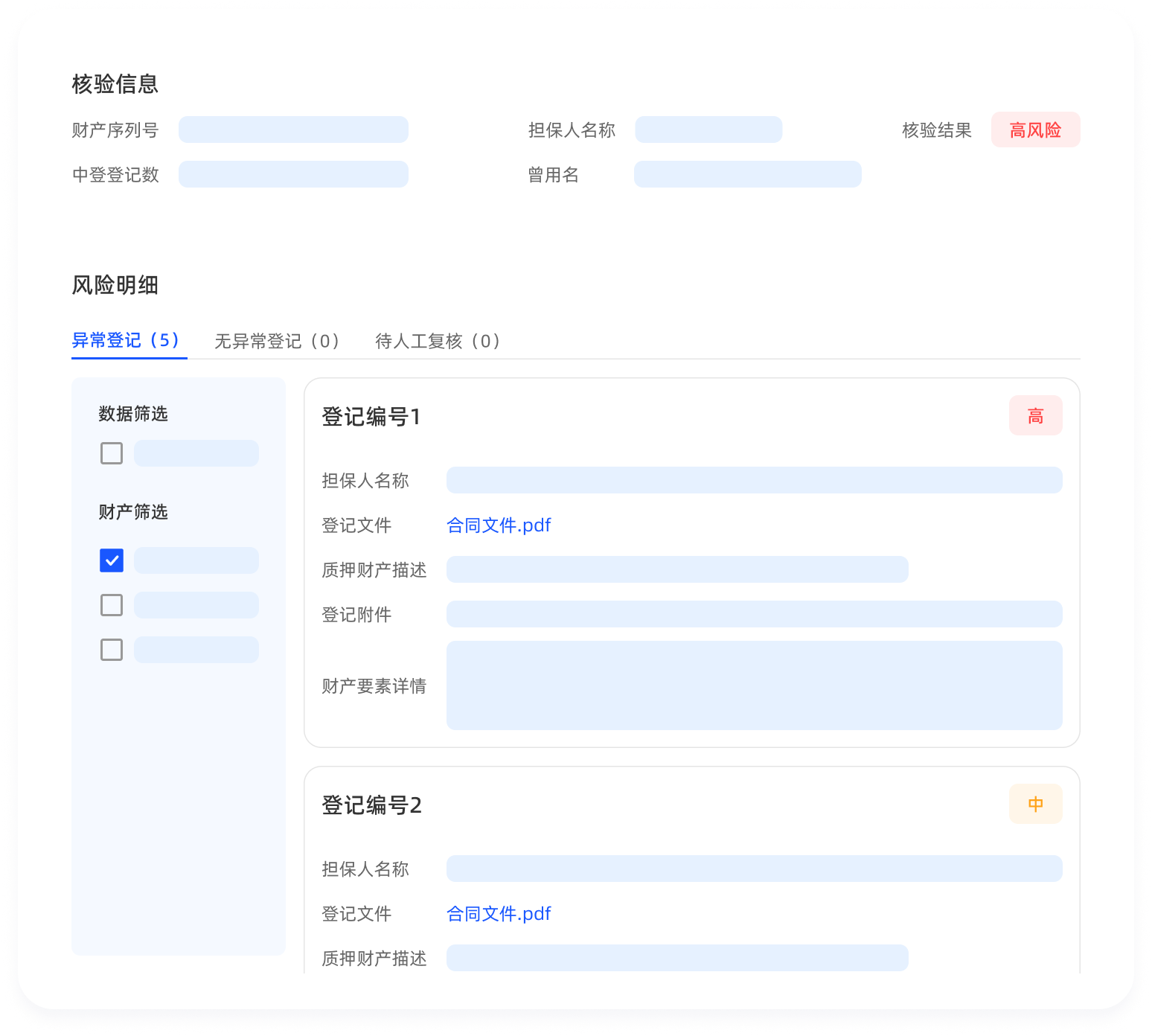
Task: Click 担保人名称 field in 登记编号1 card
Action: click(x=754, y=480)
